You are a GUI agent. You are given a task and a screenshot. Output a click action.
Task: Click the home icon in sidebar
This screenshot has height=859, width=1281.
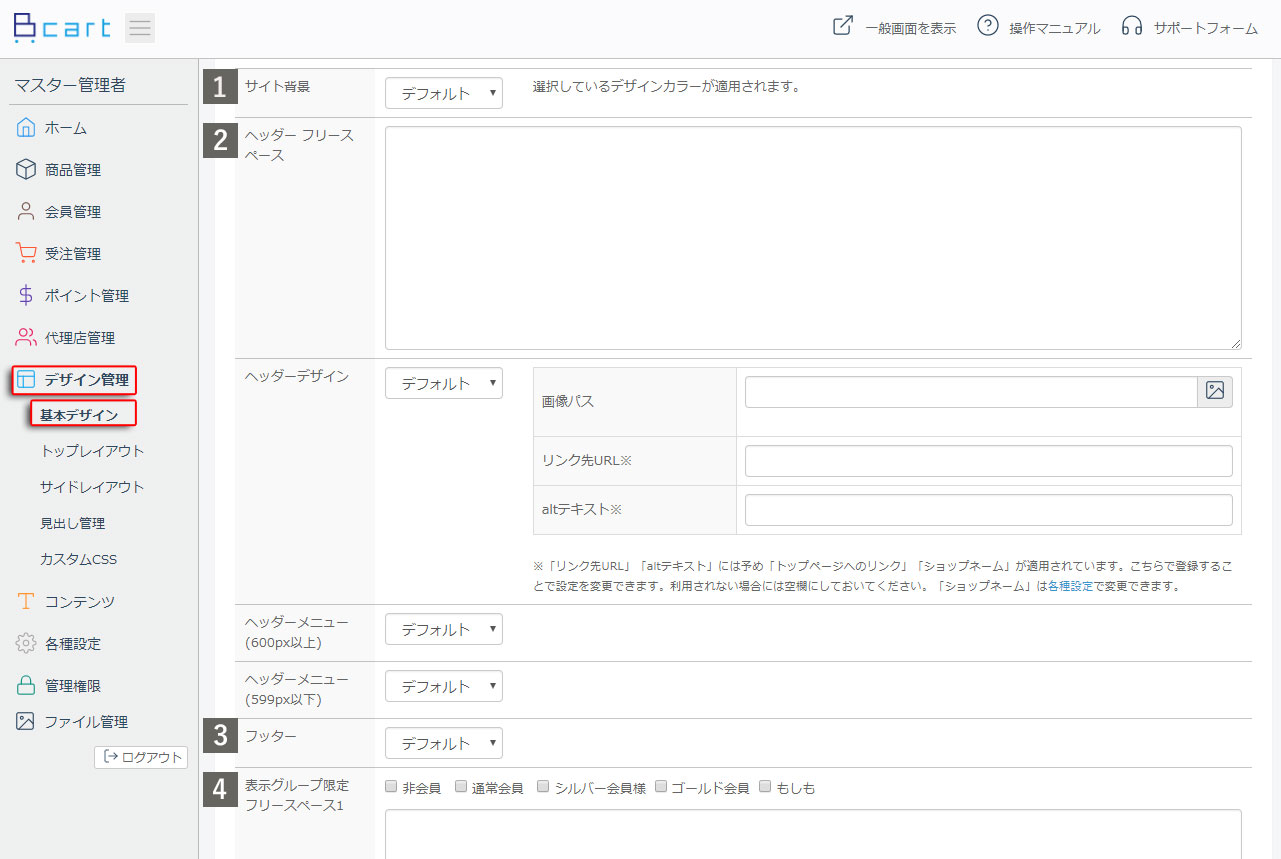pyautogui.click(x=26, y=128)
